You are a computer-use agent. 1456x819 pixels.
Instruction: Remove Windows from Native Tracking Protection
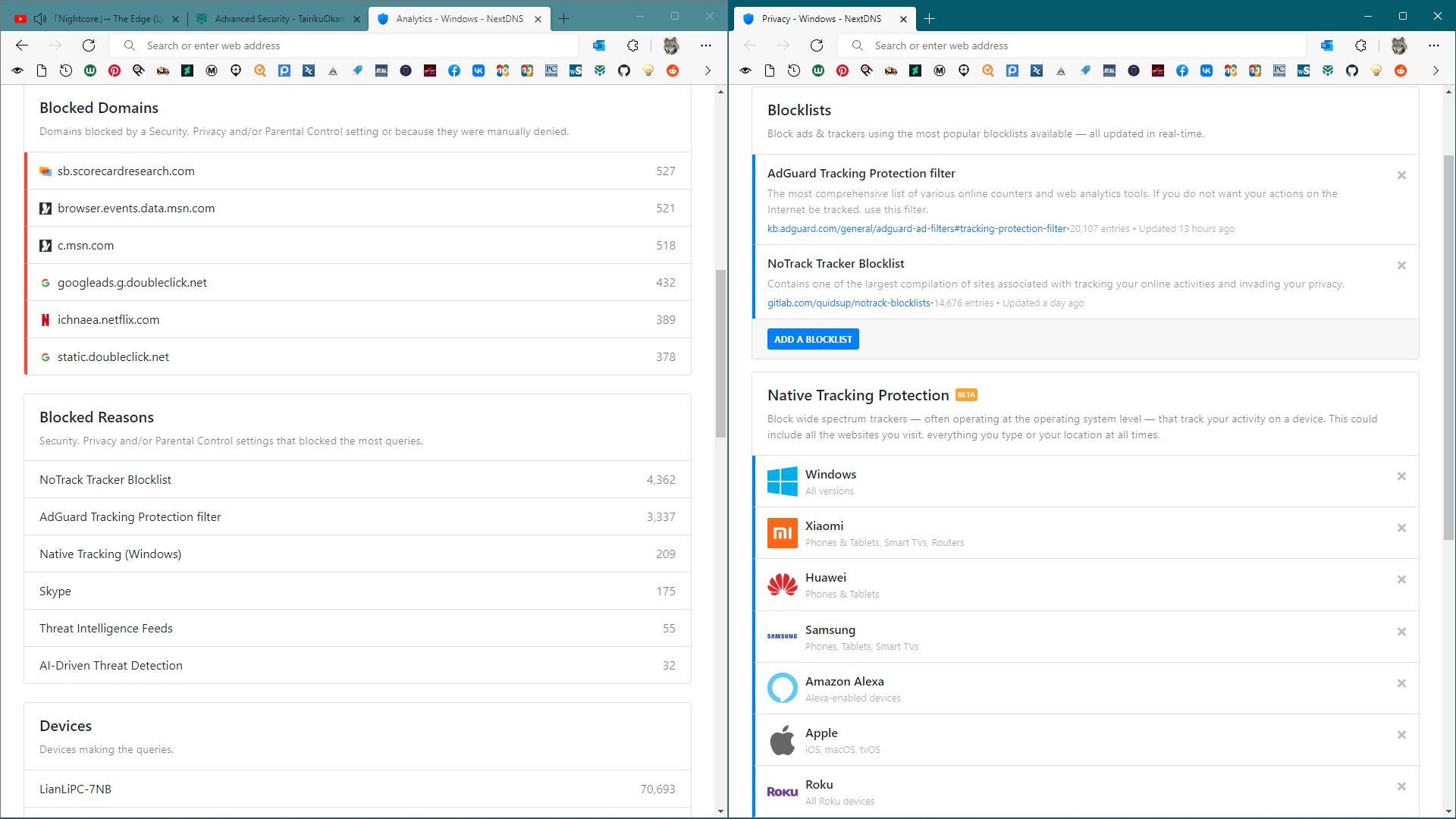pos(1401,476)
